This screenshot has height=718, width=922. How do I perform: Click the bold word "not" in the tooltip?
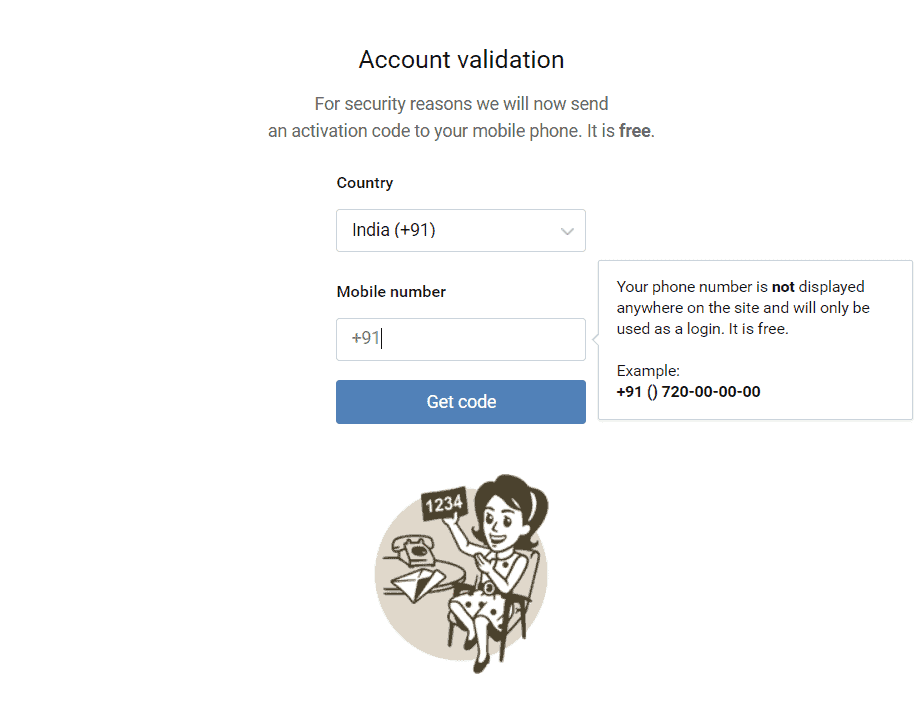783,287
